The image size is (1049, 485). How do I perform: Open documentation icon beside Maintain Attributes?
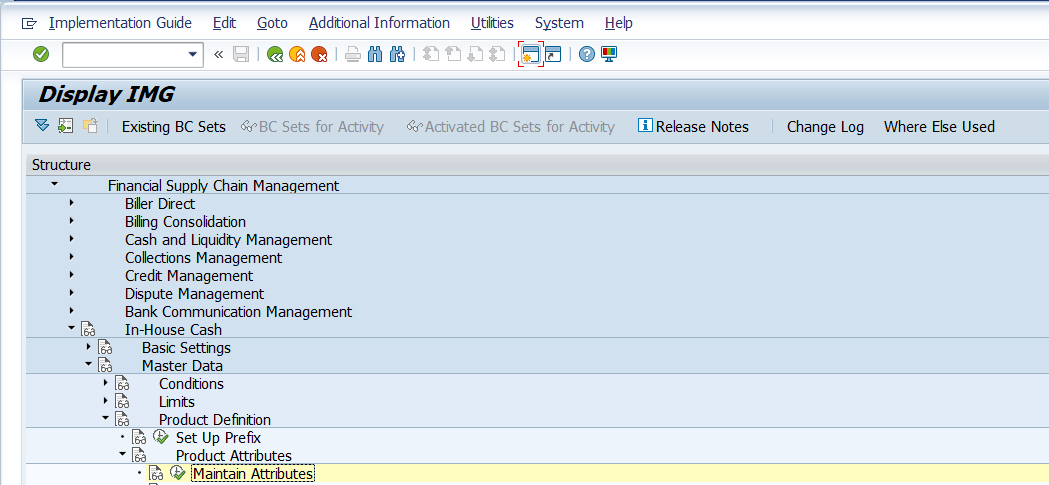coord(156,474)
